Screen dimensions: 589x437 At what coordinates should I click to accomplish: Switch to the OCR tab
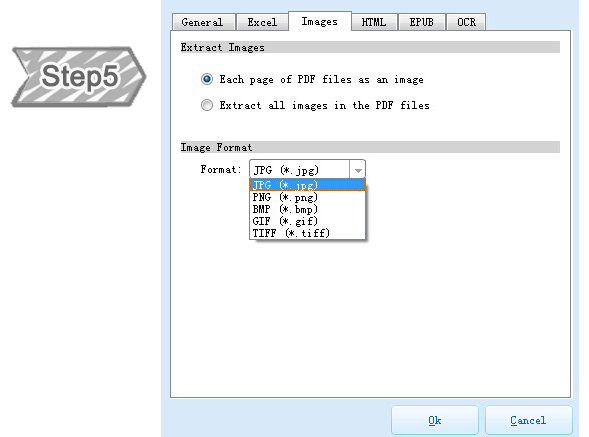(466, 22)
